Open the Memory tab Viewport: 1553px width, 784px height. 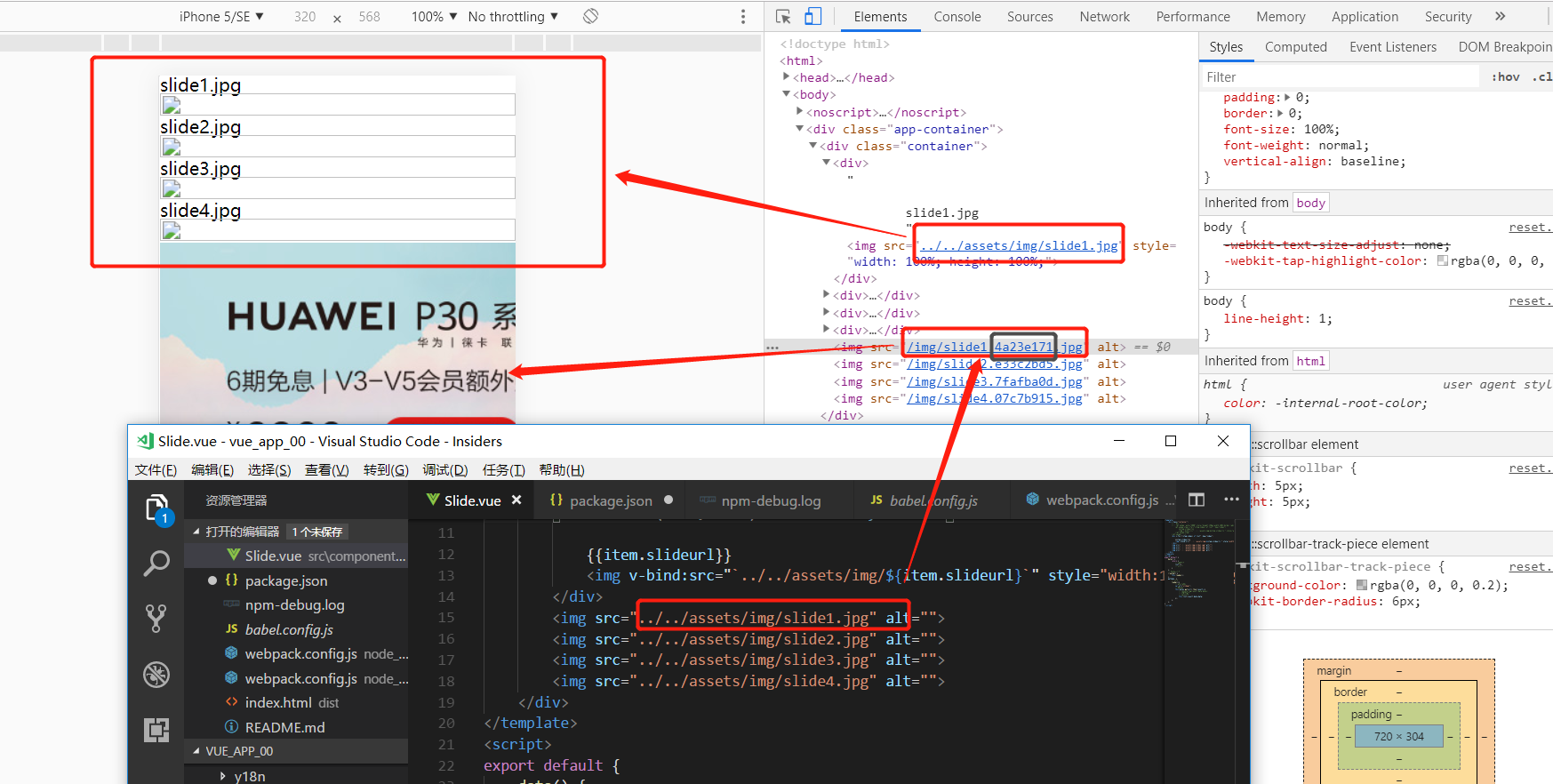pos(1281,16)
